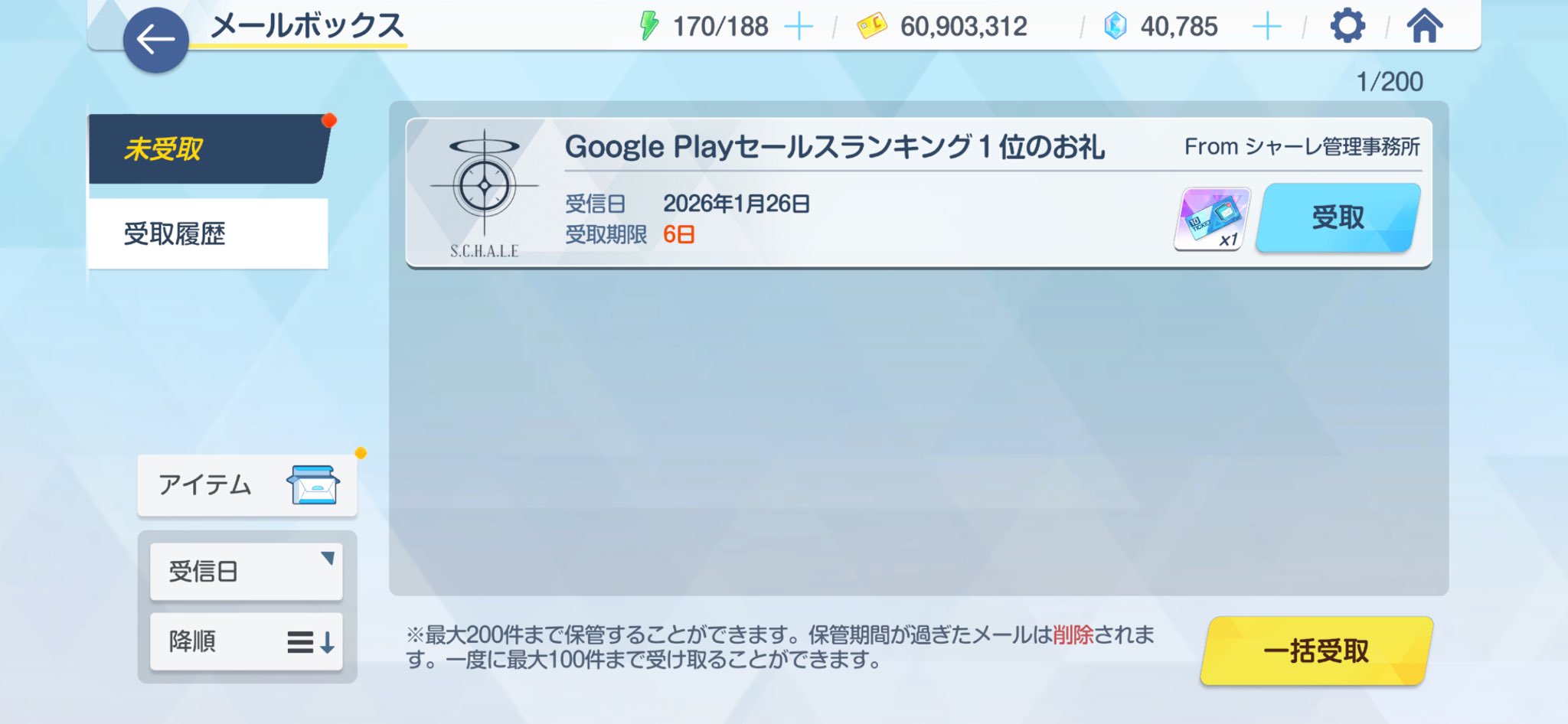Claim mail with 受取 button
The height and width of the screenshot is (724, 1568).
[x=1338, y=218]
